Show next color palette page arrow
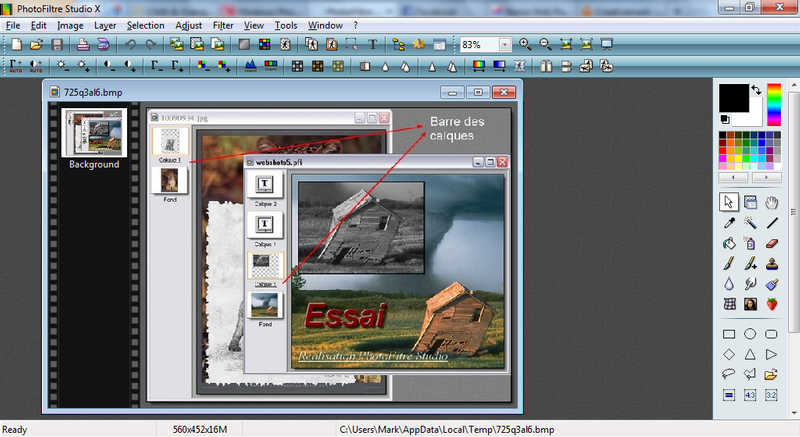The width and height of the screenshot is (800, 437). point(766,177)
